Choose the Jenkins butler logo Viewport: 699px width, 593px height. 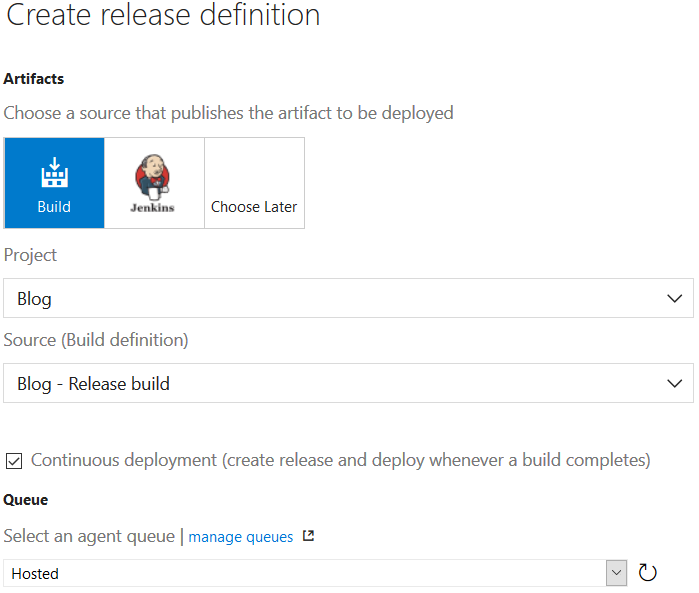point(152,177)
